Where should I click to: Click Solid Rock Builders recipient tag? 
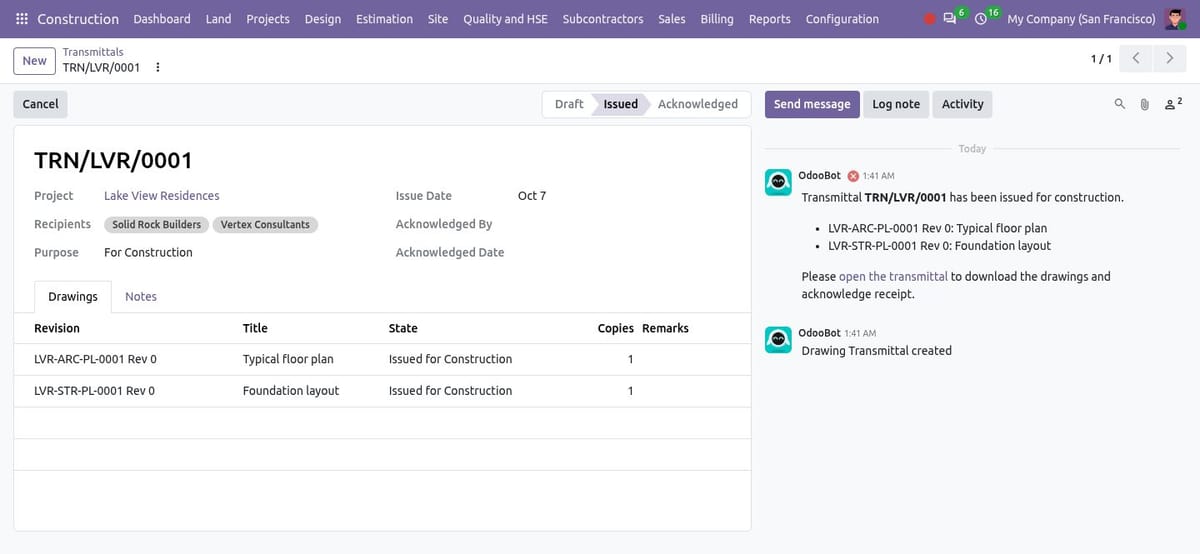tap(157, 225)
